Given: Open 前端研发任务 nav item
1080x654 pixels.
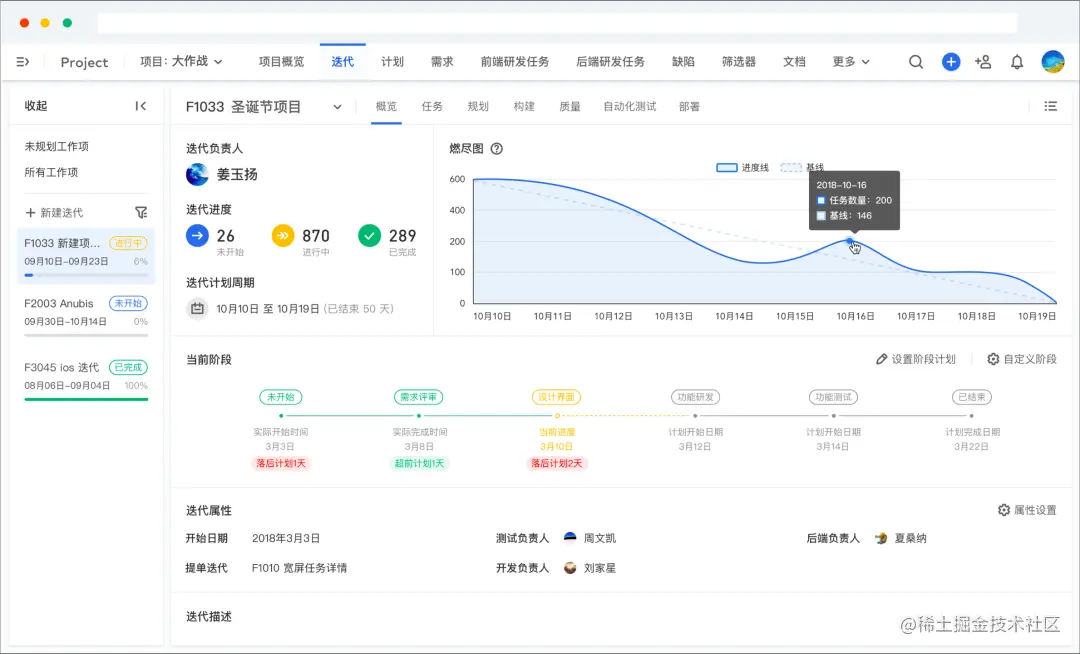Looking at the screenshot, I should [x=515, y=62].
